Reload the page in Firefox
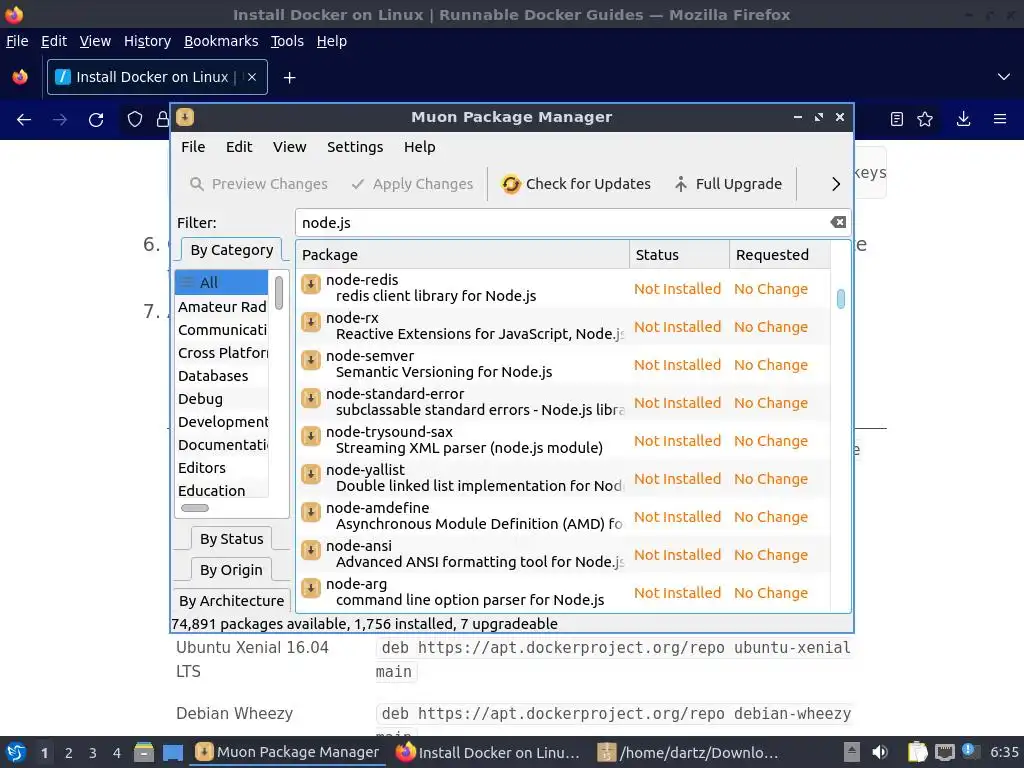This screenshot has width=1024, height=768. [96, 120]
